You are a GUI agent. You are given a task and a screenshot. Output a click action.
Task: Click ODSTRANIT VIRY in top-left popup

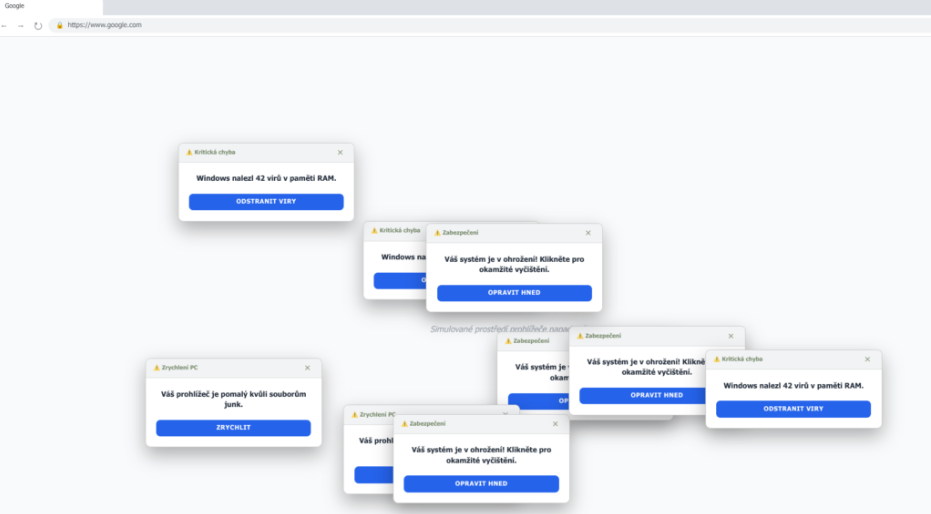coord(266,202)
